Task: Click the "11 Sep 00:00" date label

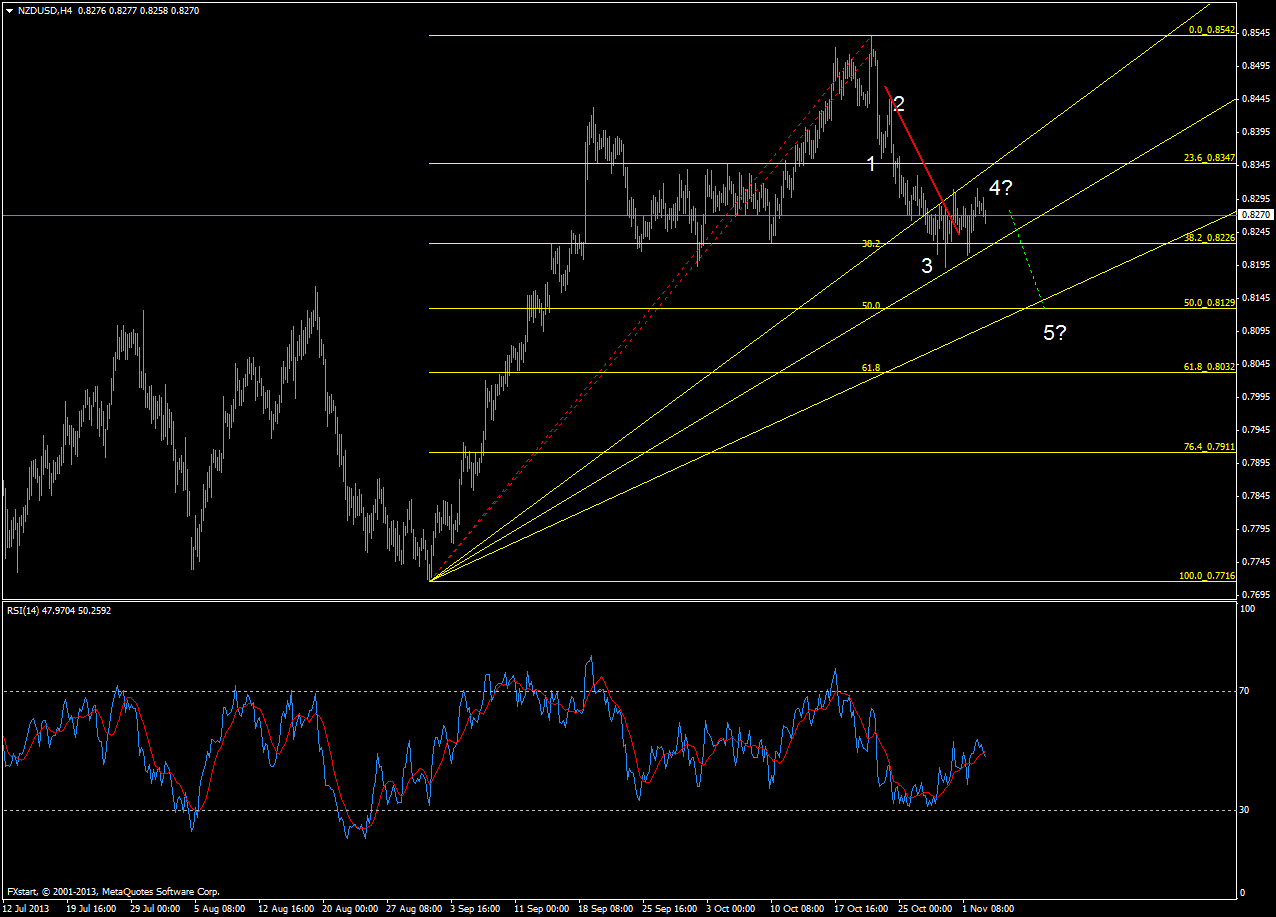Action: (x=541, y=908)
